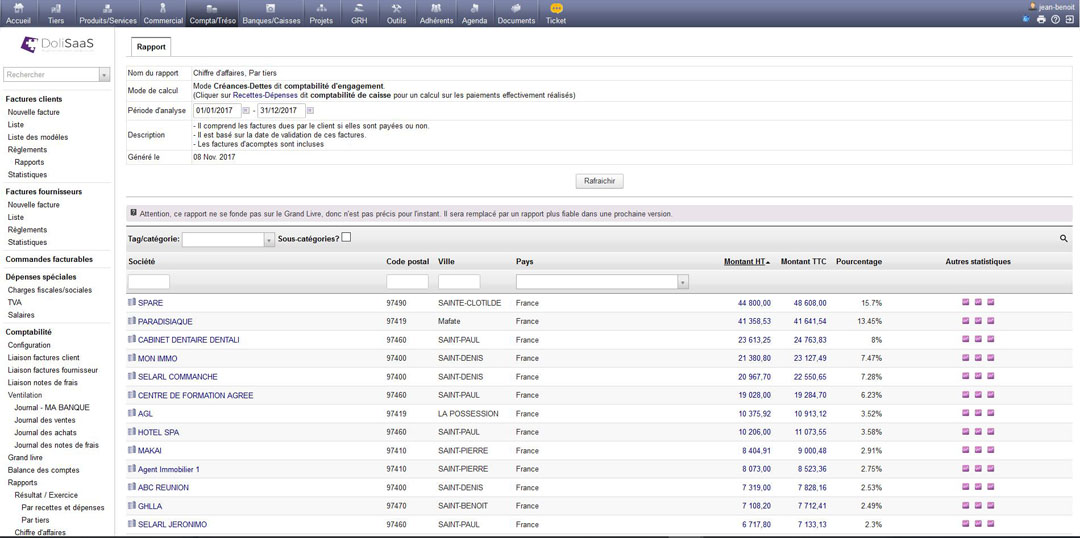Screen dimensions: 1080x538
Task: Click the company icon beside PARADISIAQUE
Action: 132,321
